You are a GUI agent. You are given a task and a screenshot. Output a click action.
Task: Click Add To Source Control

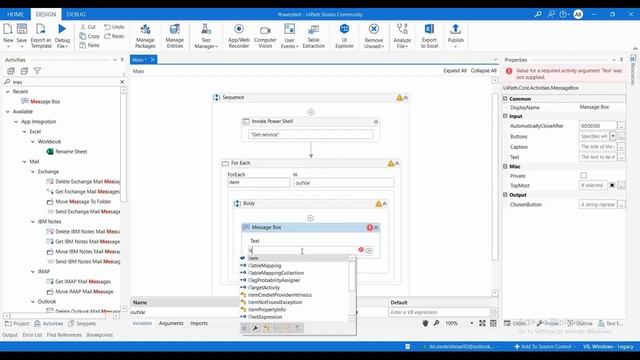point(545,347)
